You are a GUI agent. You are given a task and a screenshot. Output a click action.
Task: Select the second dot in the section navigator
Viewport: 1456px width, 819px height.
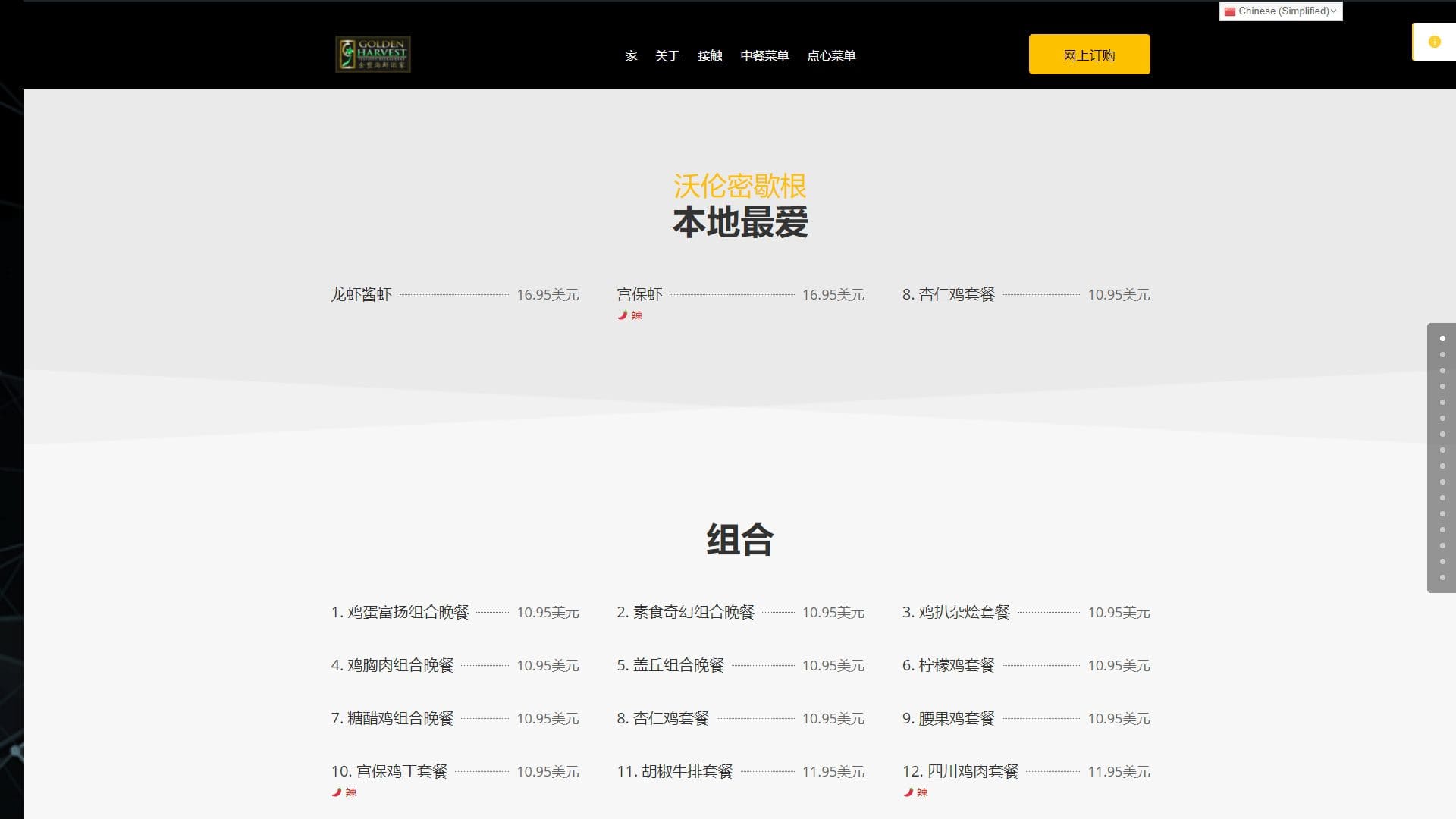pyautogui.click(x=1441, y=355)
